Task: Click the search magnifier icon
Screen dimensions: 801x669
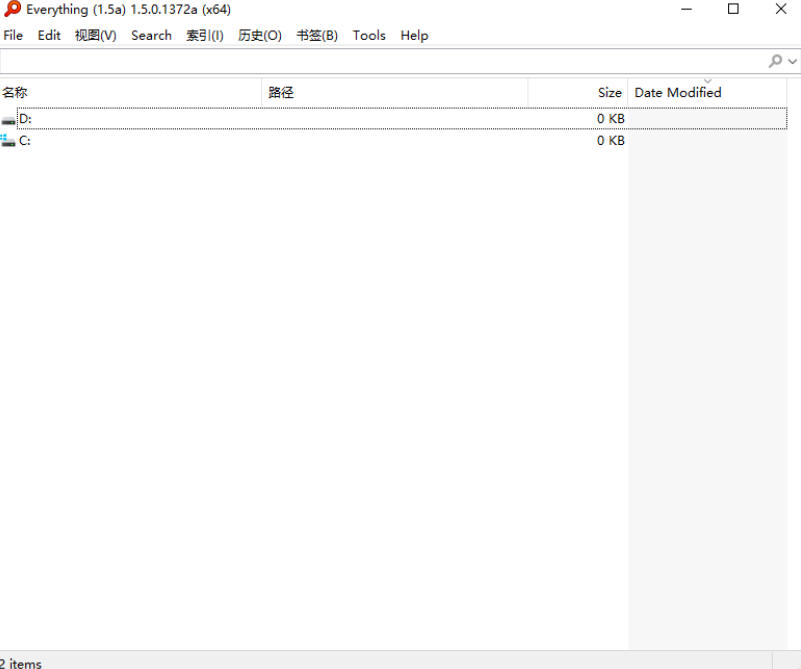Action: tap(775, 61)
